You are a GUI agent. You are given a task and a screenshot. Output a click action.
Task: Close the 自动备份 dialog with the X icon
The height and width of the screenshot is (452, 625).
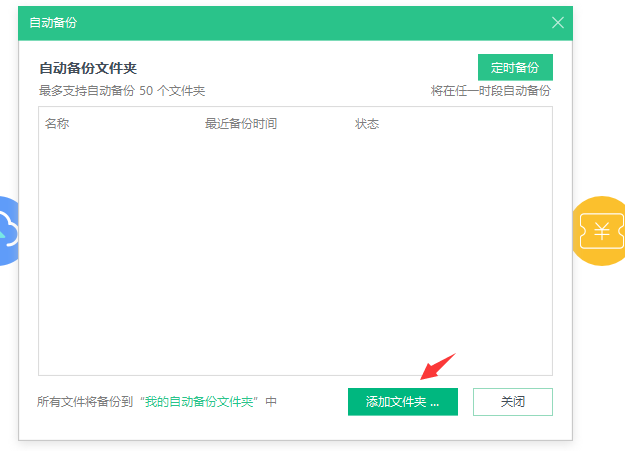pos(558,22)
